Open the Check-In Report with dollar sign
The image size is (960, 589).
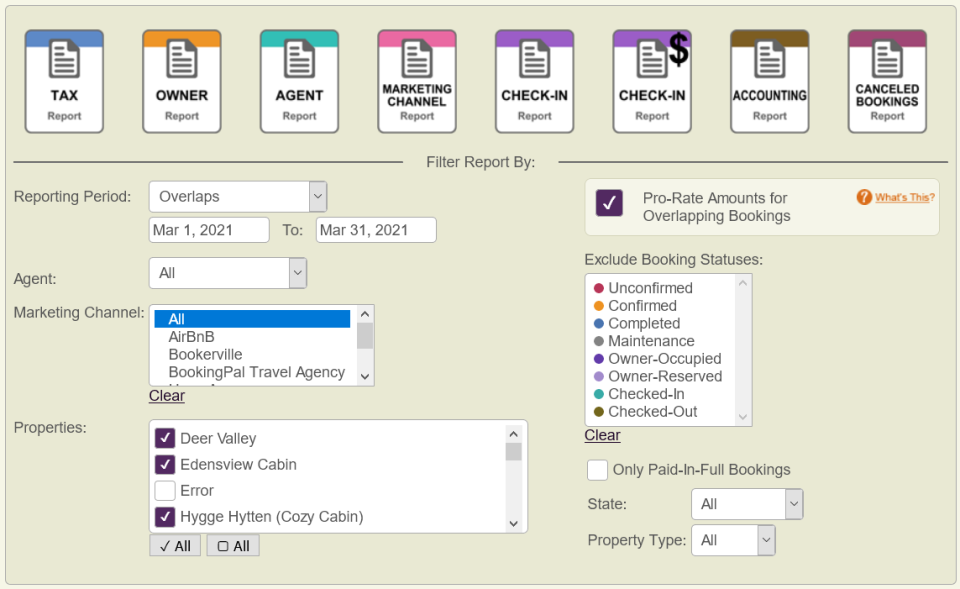(652, 81)
